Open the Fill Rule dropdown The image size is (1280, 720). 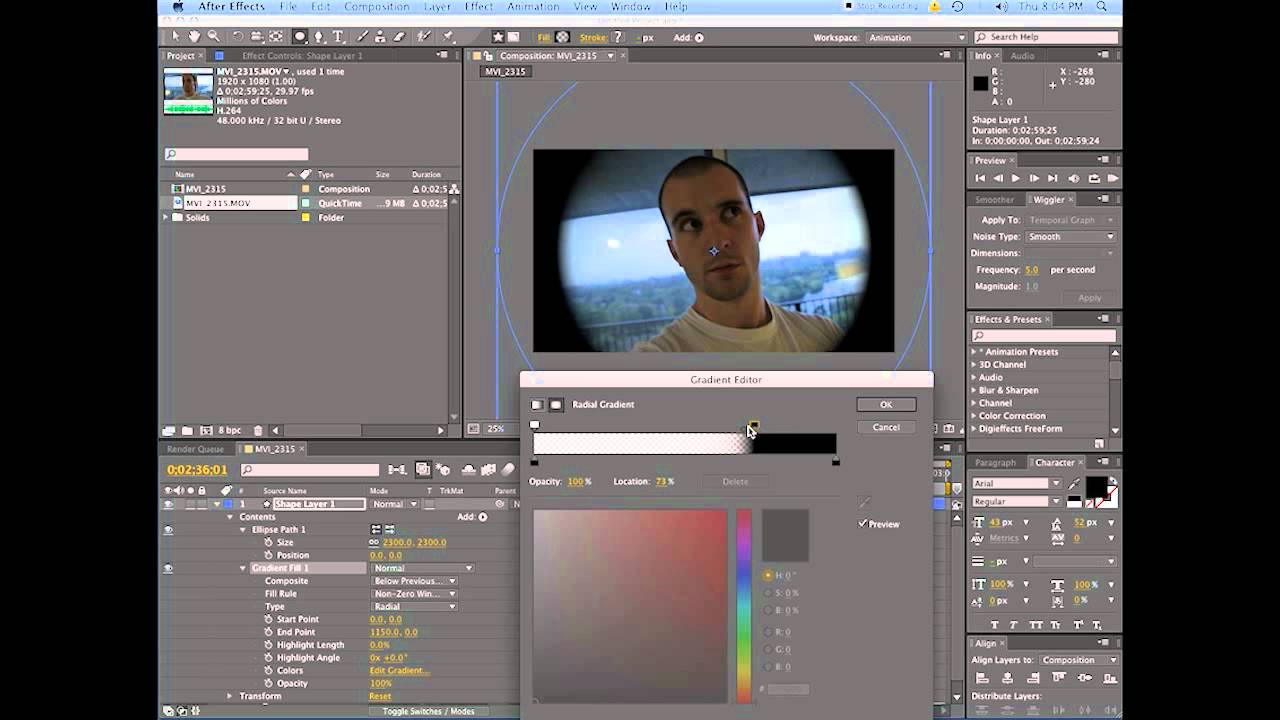point(415,594)
